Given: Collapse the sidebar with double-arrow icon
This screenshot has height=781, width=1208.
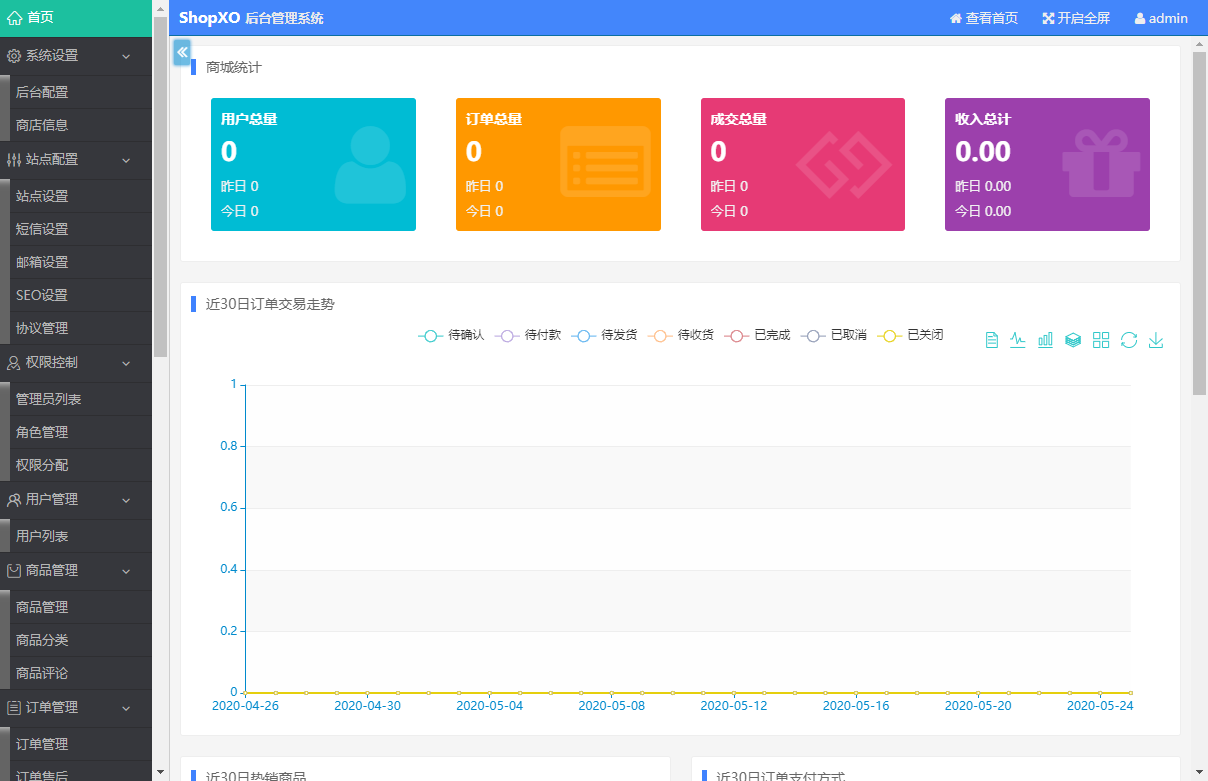Looking at the screenshot, I should tap(182, 52).
